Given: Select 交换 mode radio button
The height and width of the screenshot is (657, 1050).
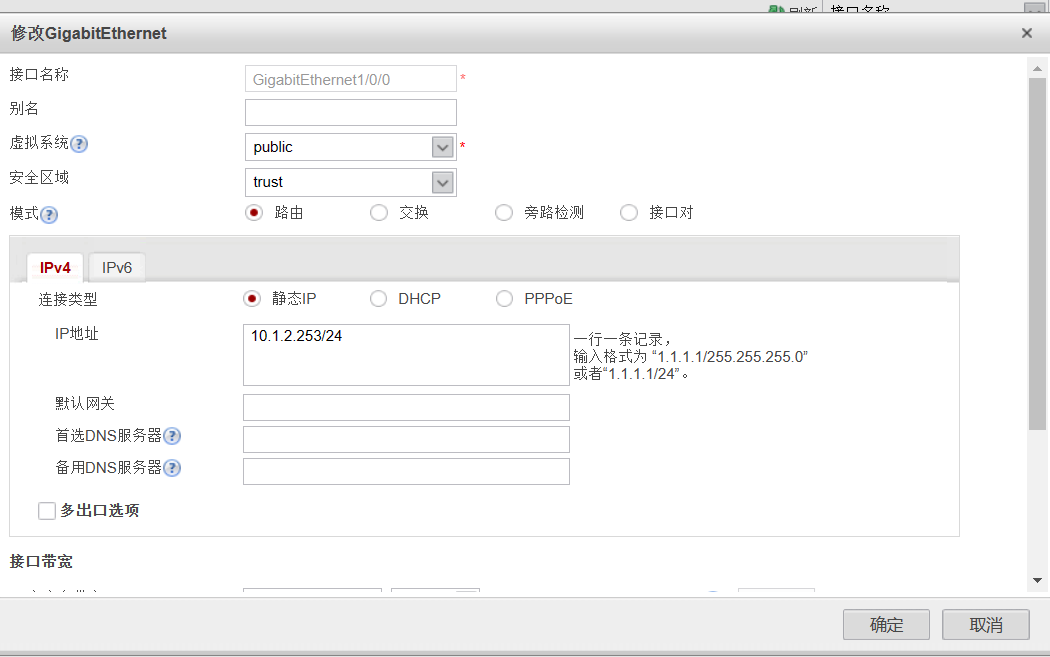Looking at the screenshot, I should tap(379, 213).
